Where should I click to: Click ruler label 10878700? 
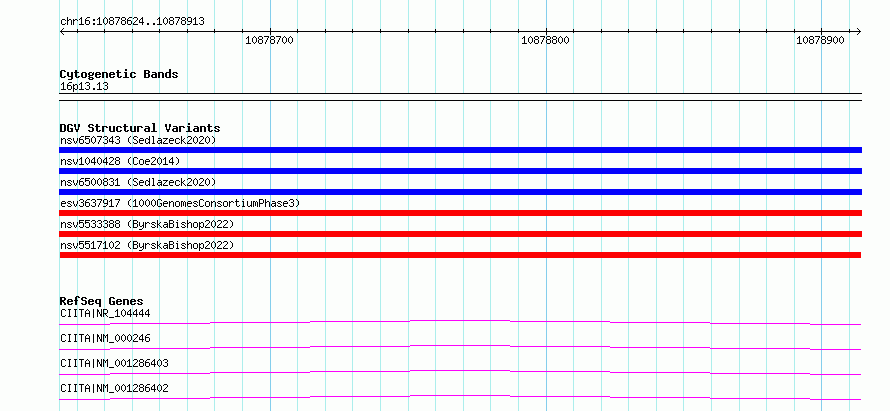[269, 40]
